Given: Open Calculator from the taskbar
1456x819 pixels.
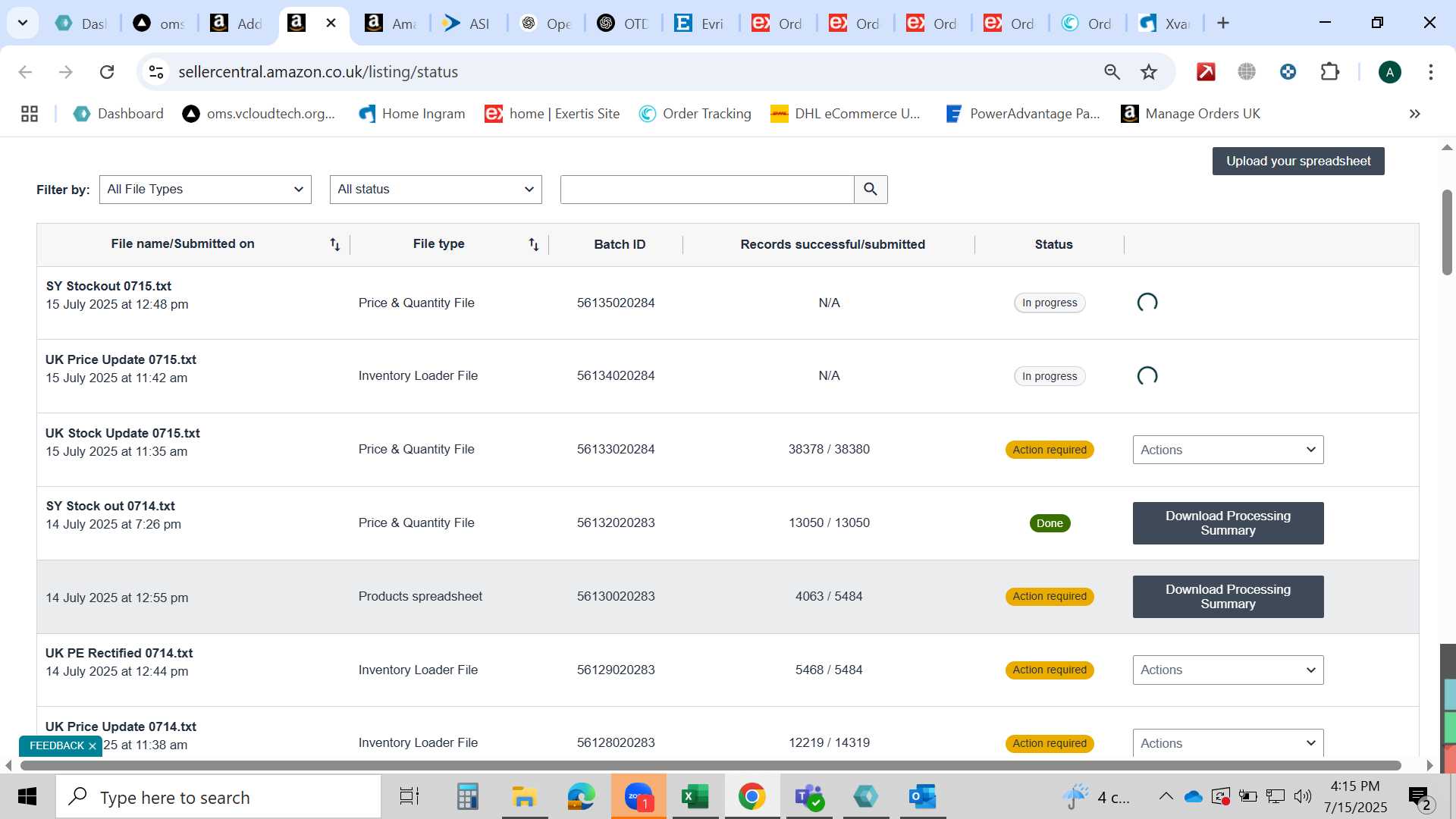Looking at the screenshot, I should (x=467, y=797).
